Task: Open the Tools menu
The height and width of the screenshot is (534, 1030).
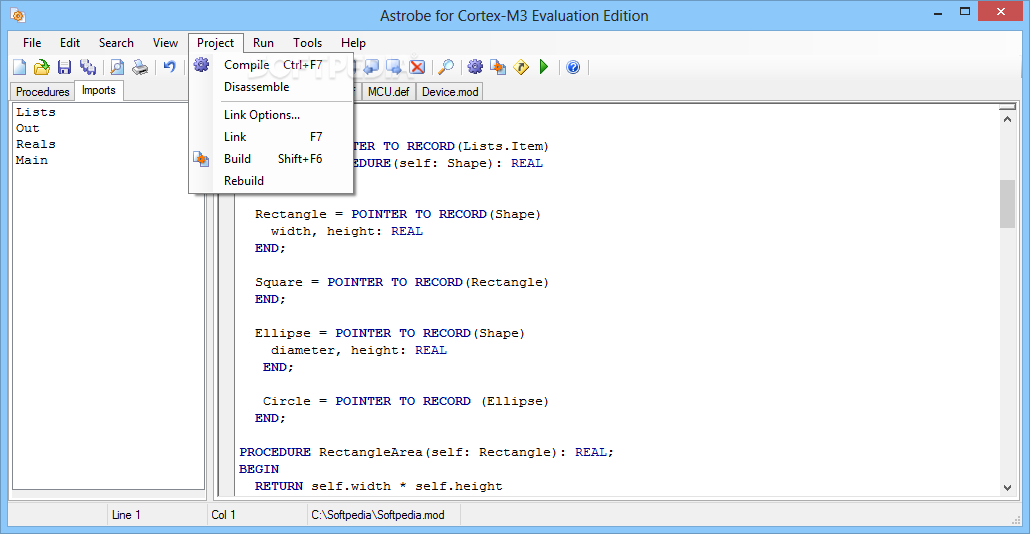Action: pos(307,43)
